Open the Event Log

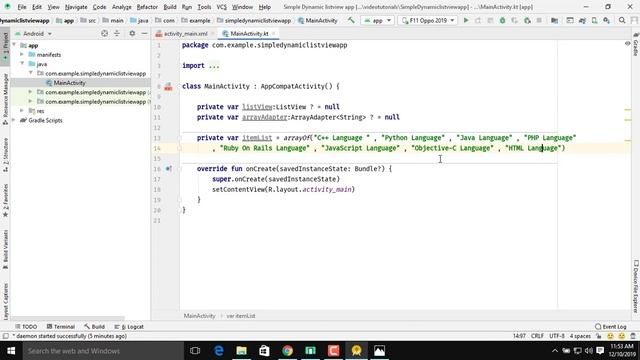(x=611, y=327)
